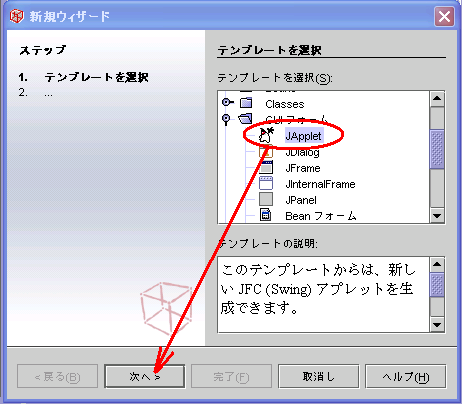Choose JPanel from template list

pos(301,200)
